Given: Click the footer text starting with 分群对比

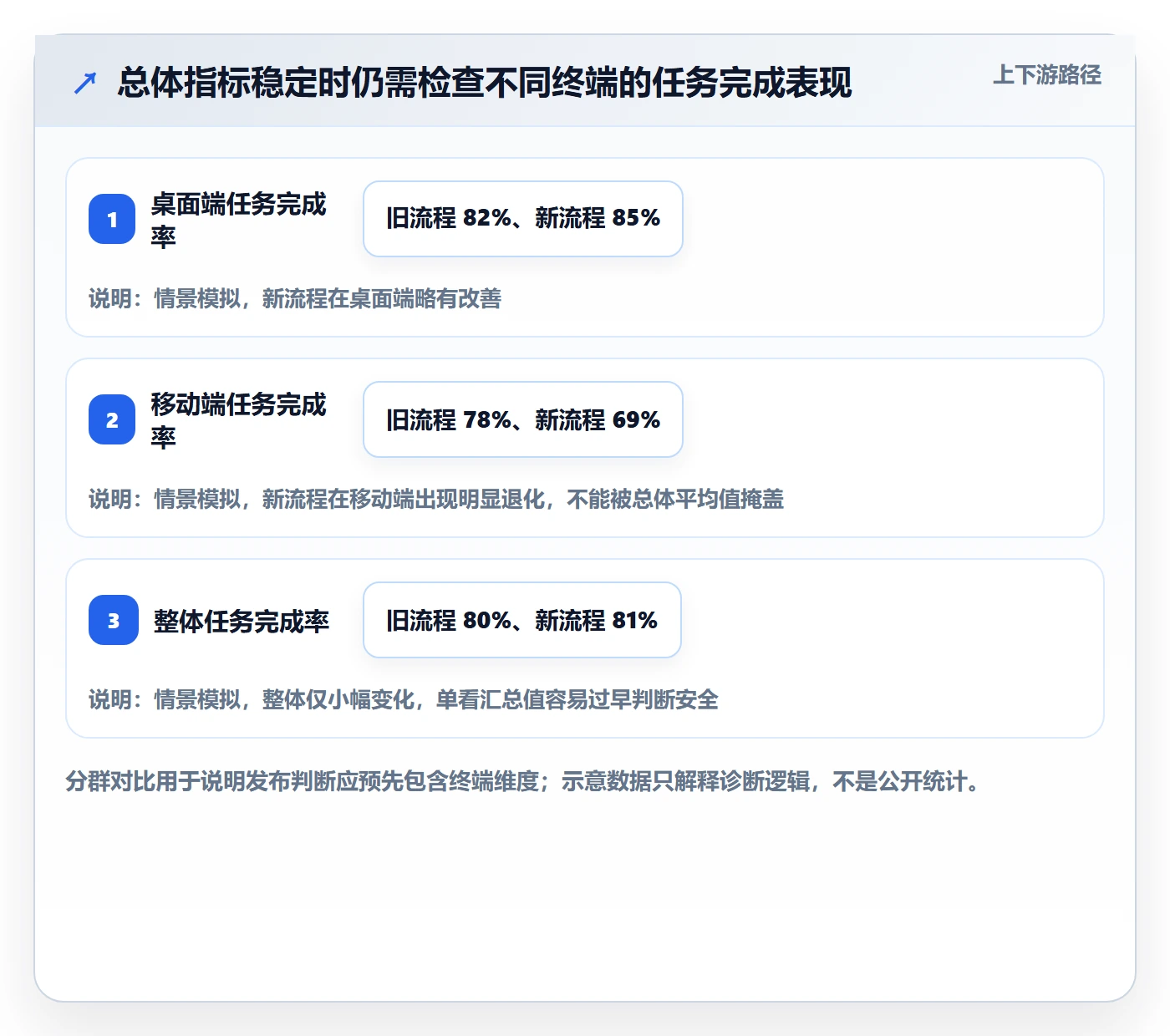Looking at the screenshot, I should tap(522, 781).
